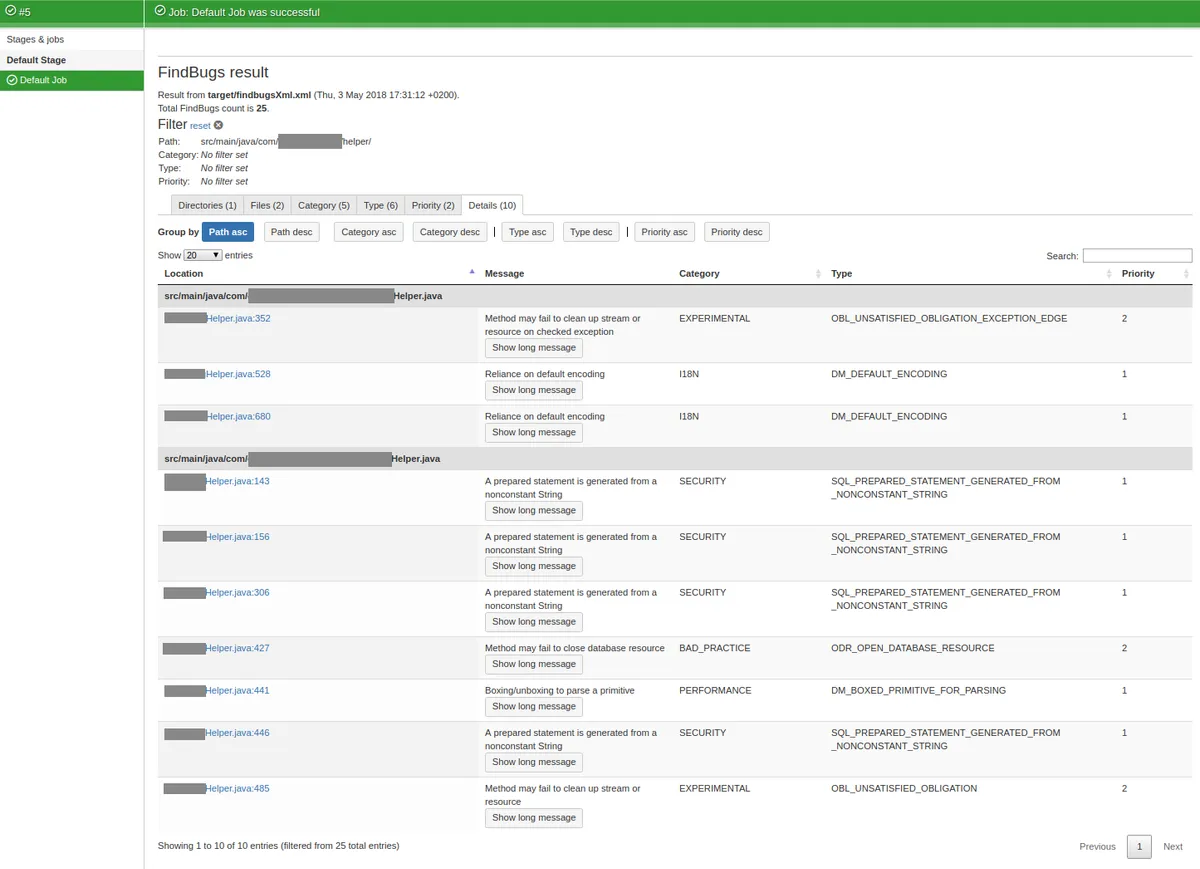Click the PERFORMANCE category cell
The width and height of the screenshot is (1200, 869).
715,690
